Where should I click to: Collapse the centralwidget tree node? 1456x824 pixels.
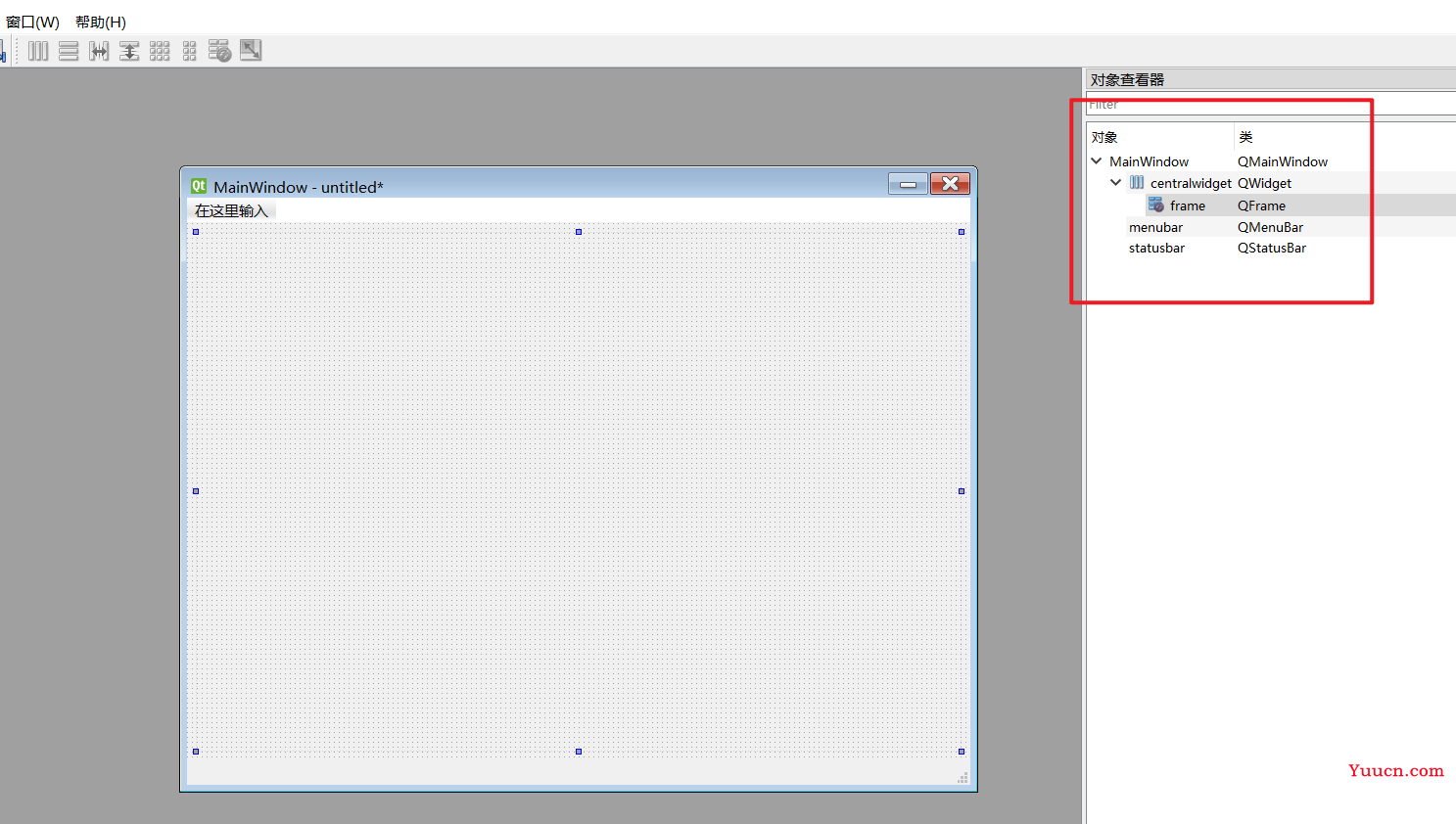(x=1116, y=183)
